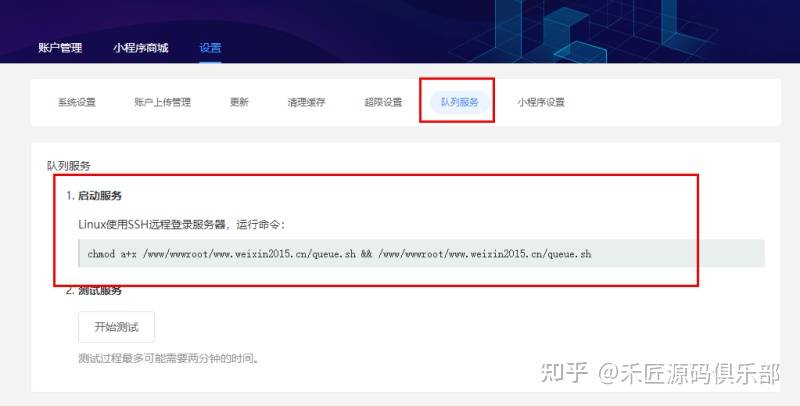Click the chmod a+x queue.sh command text
The width and height of the screenshot is (800, 406).
(x=339, y=253)
